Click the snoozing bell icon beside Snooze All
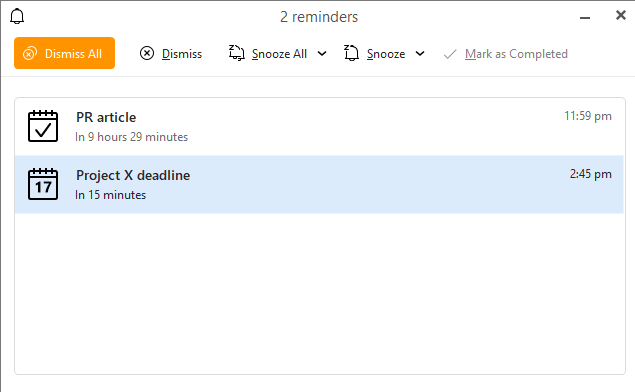Screen dimensions: 635x392 click(237, 53)
